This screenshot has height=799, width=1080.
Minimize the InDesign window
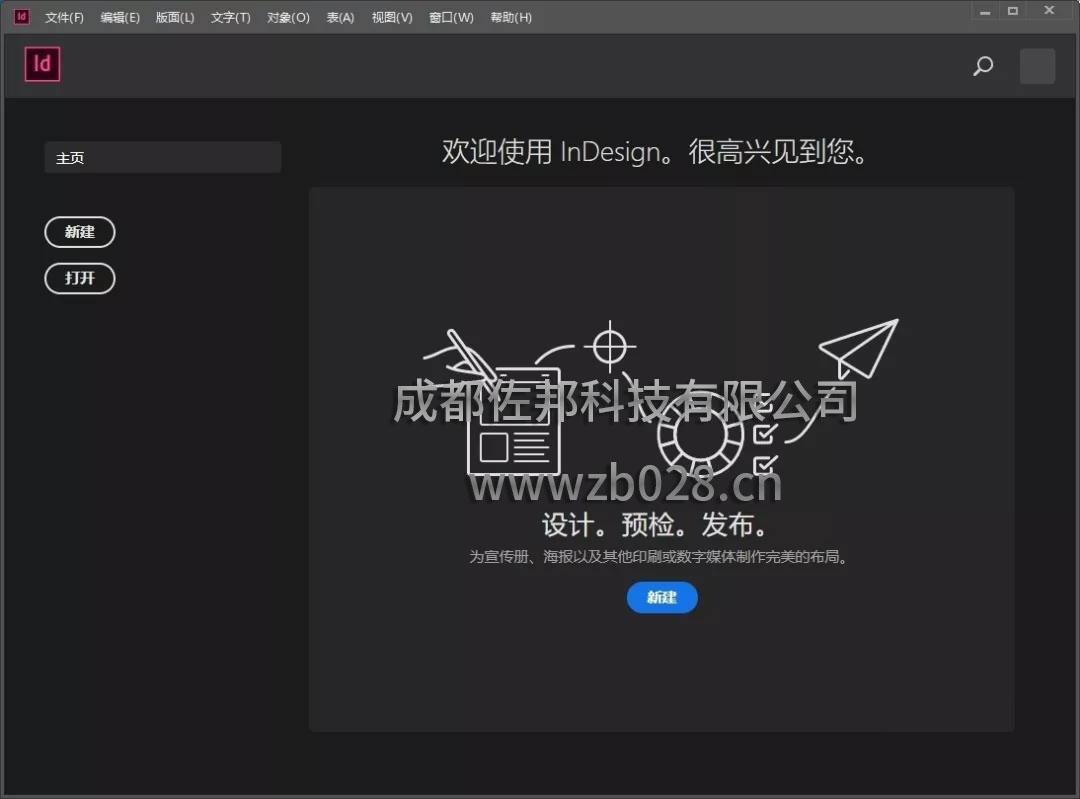pos(985,12)
